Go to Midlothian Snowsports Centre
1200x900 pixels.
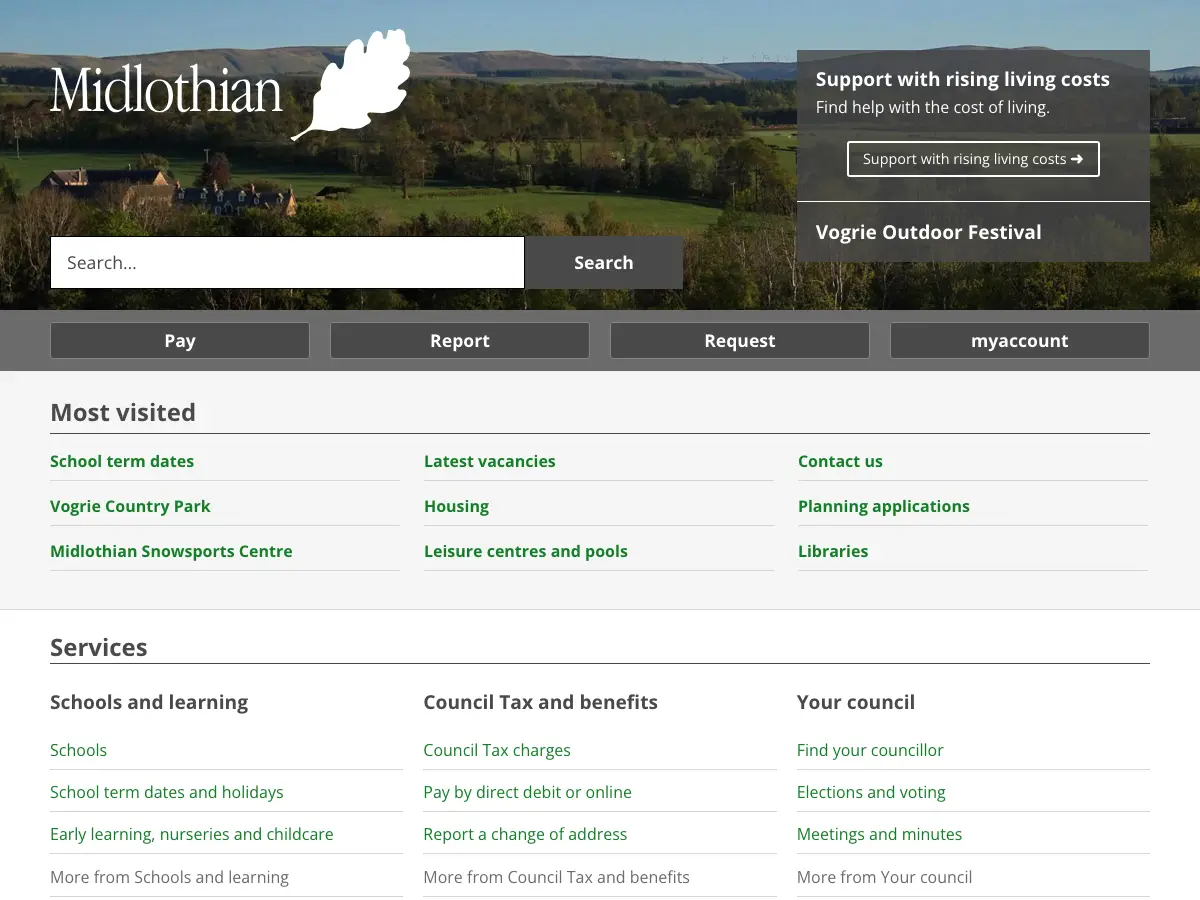(x=171, y=551)
